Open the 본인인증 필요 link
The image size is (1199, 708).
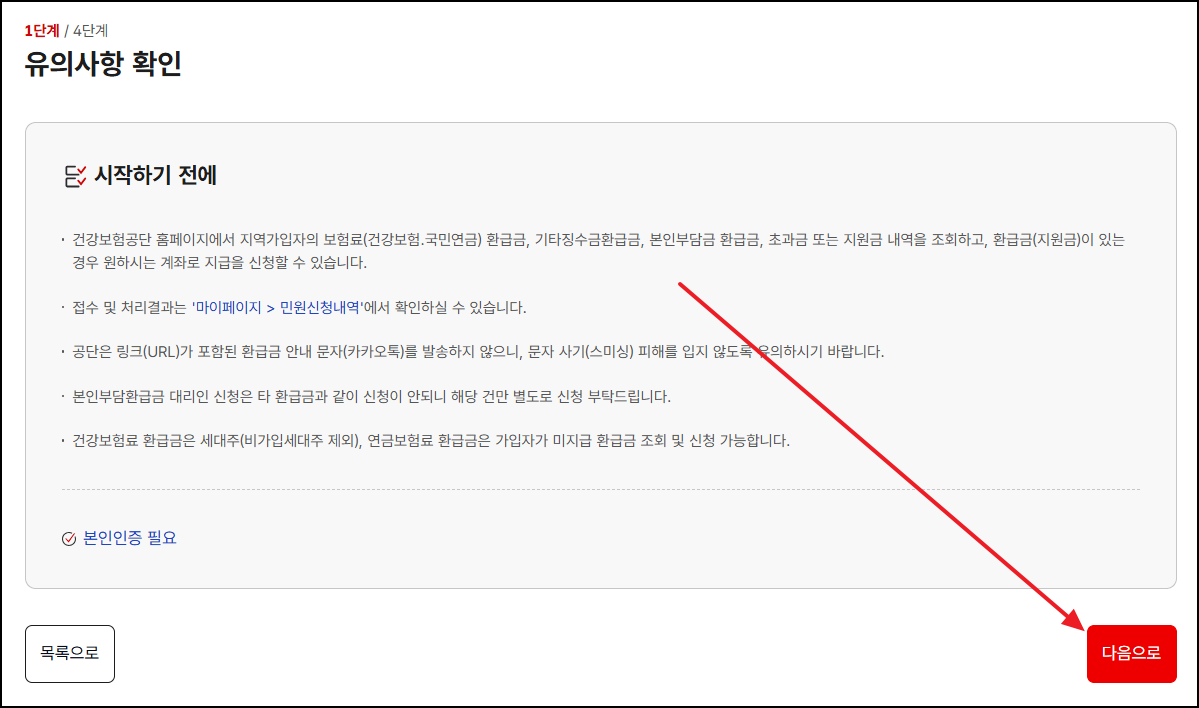coord(129,537)
